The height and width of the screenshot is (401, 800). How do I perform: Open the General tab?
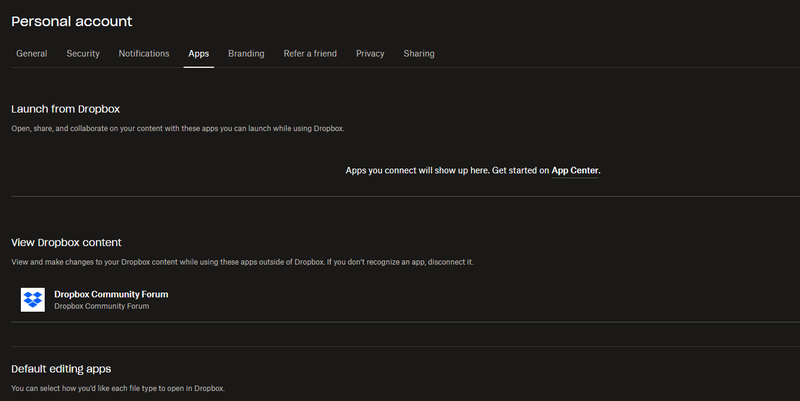(x=31, y=54)
